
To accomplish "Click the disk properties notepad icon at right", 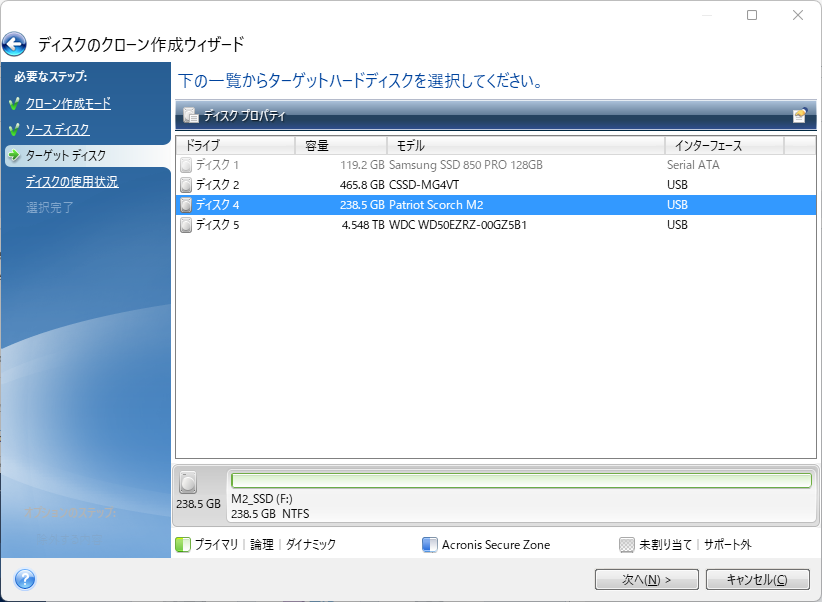I will 799,115.
